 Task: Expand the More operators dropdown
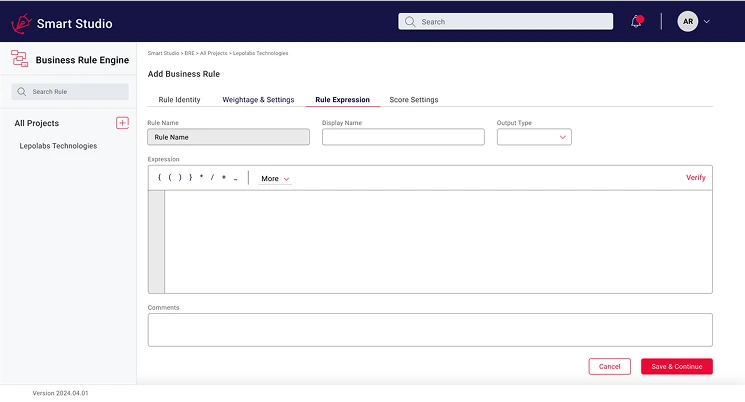click(275, 178)
